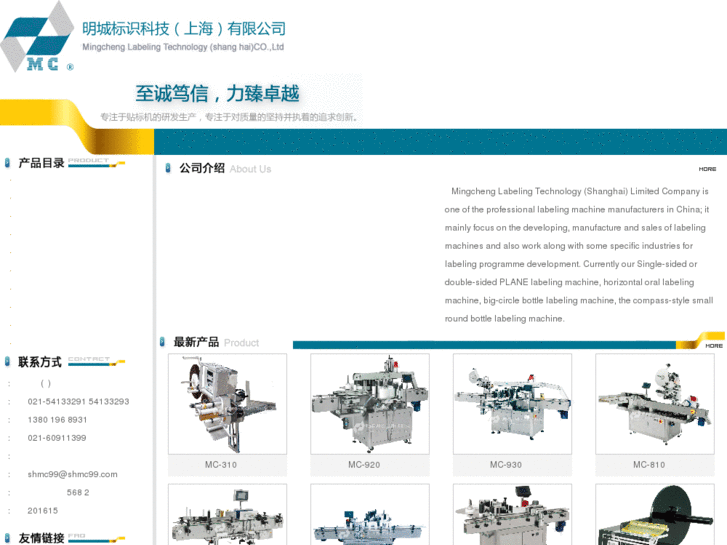This screenshot has height=545, width=727.
Task: Click the blue bullet icon beside 最新产品
Action: [x=162, y=342]
